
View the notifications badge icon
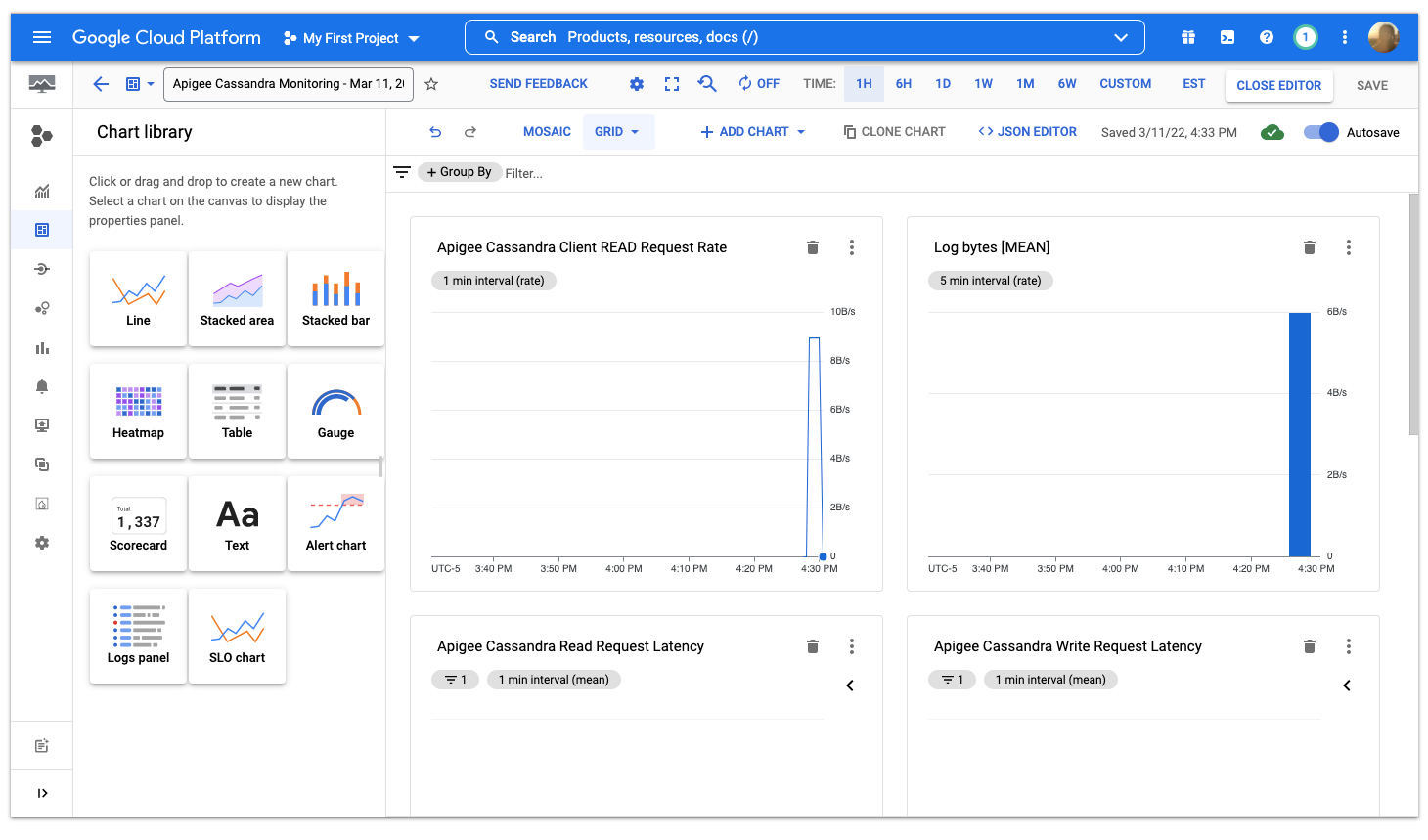pyautogui.click(x=1305, y=37)
